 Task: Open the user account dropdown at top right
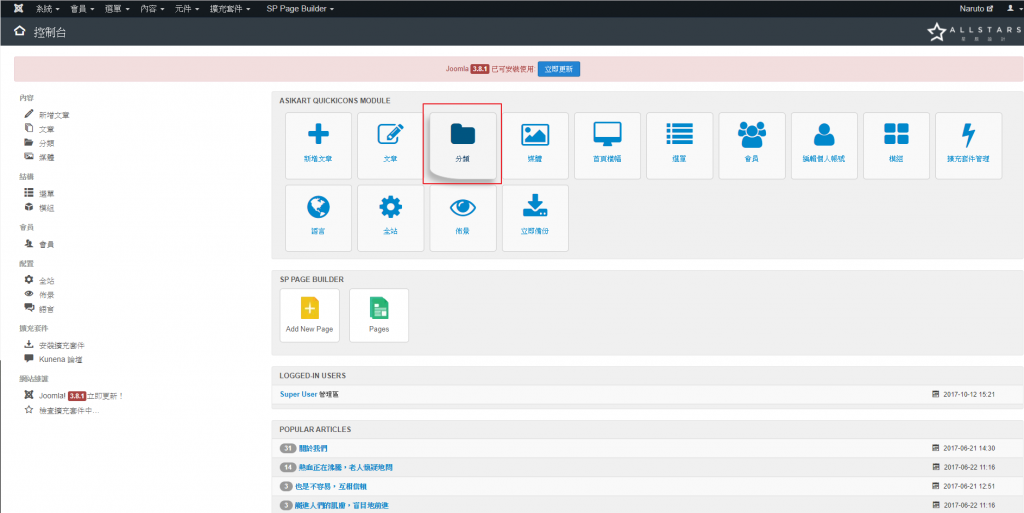tap(1011, 8)
